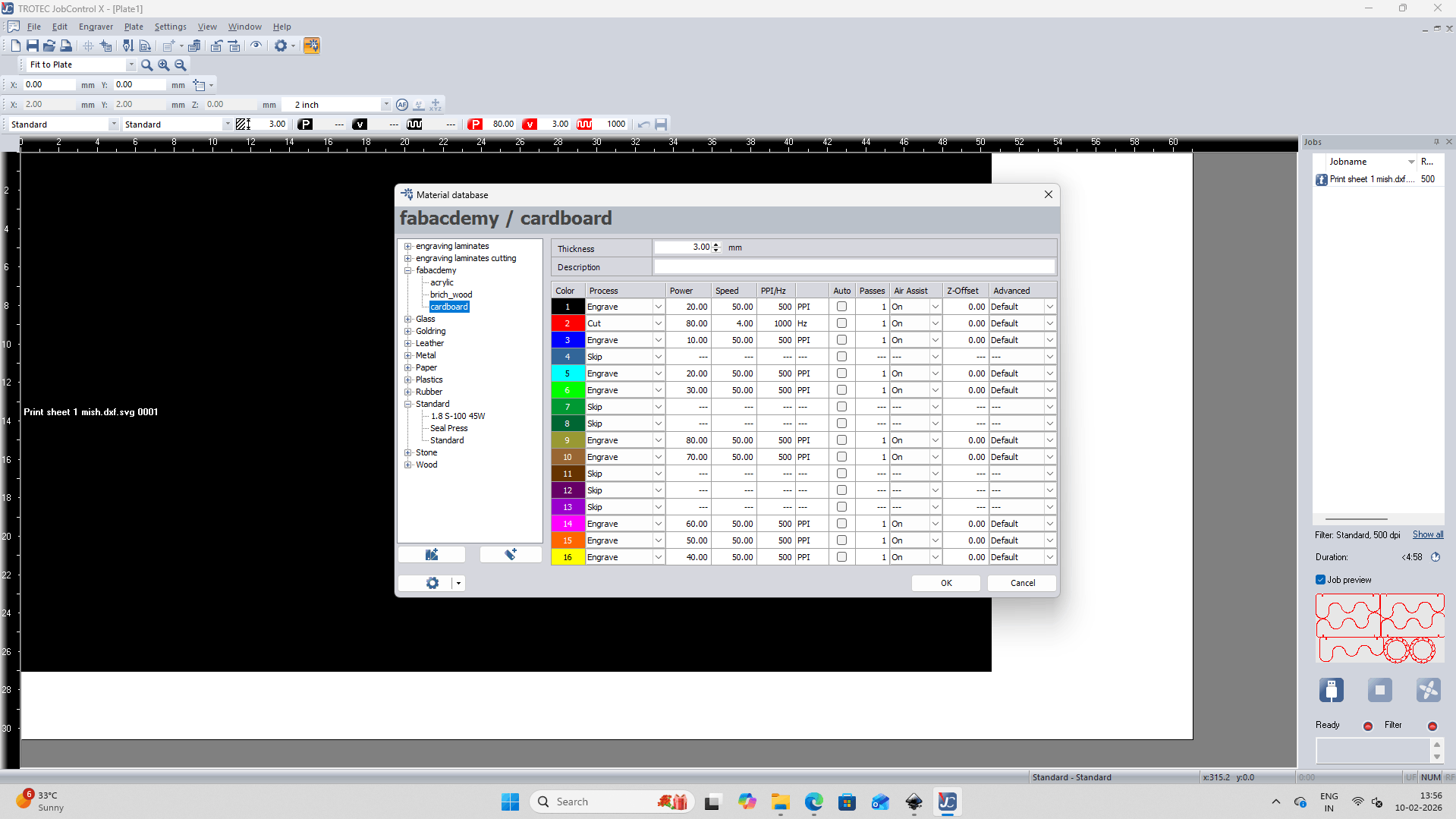The width and height of the screenshot is (1456, 819).
Task: Click the black power P icon
Action: point(306,124)
